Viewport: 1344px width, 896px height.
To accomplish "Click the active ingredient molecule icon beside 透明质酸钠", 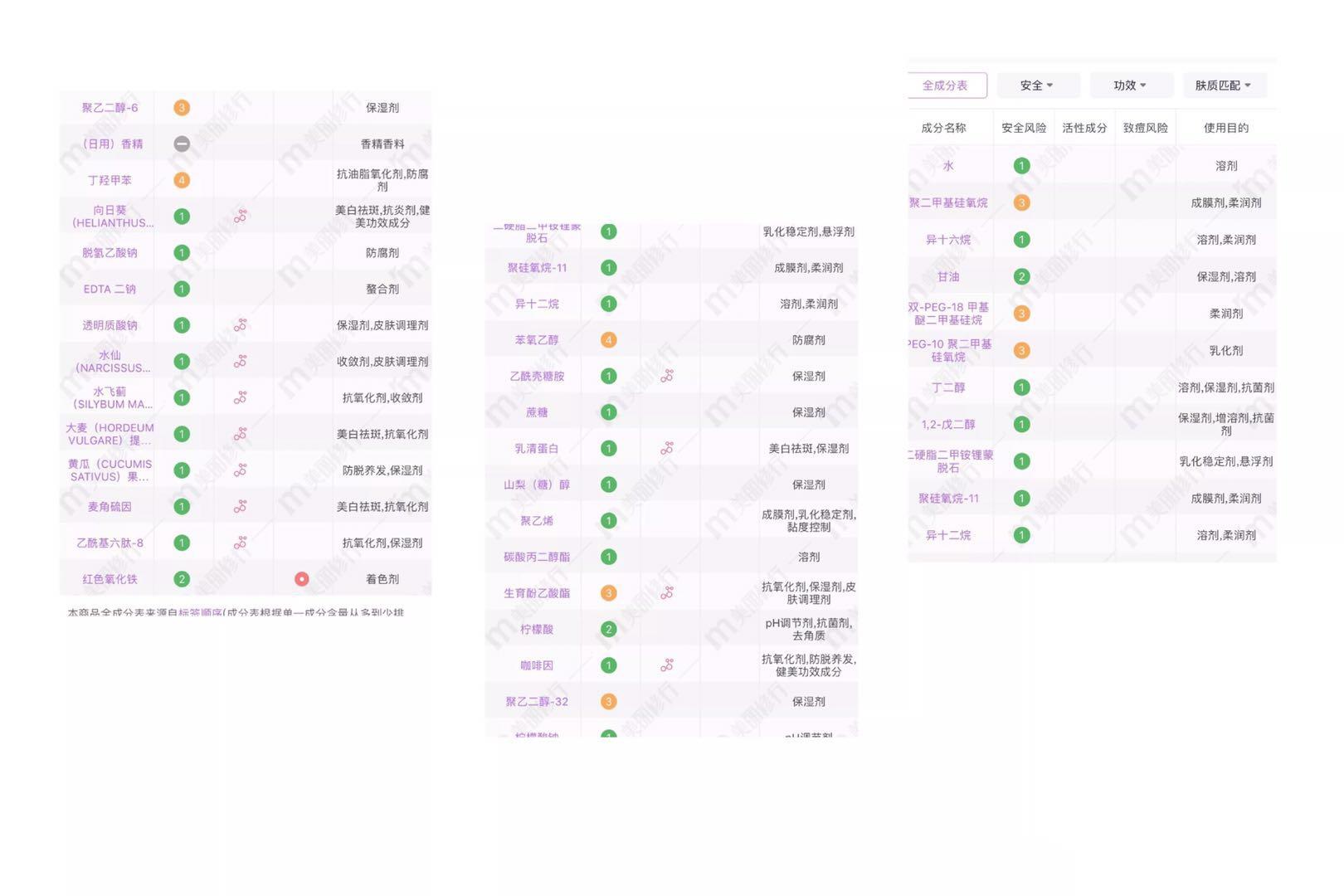I will 239,324.
